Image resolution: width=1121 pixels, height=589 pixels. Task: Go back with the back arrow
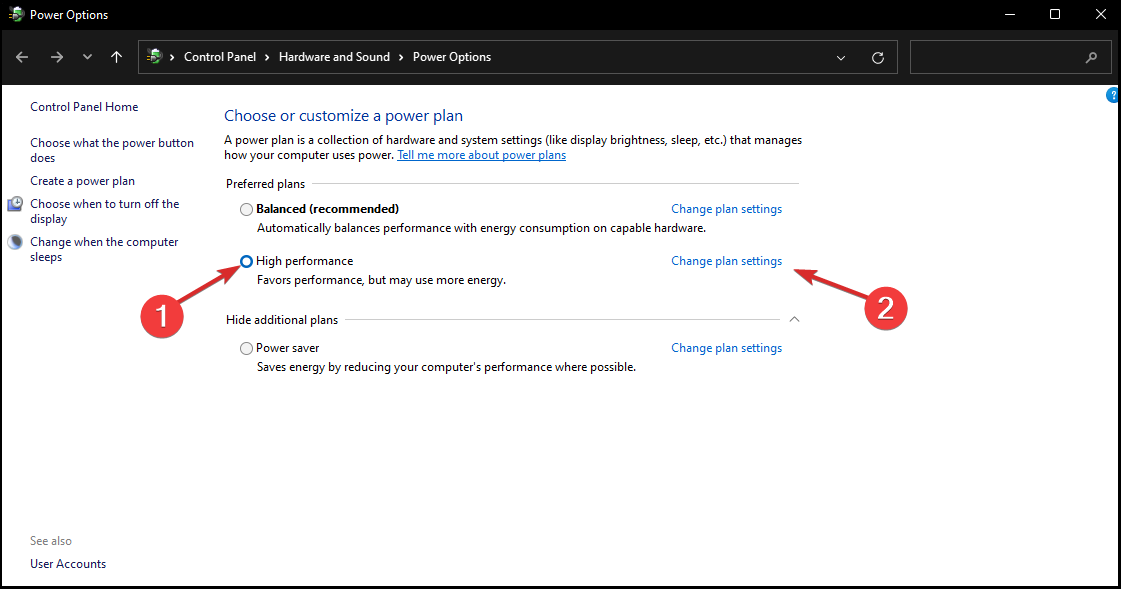(x=22, y=58)
